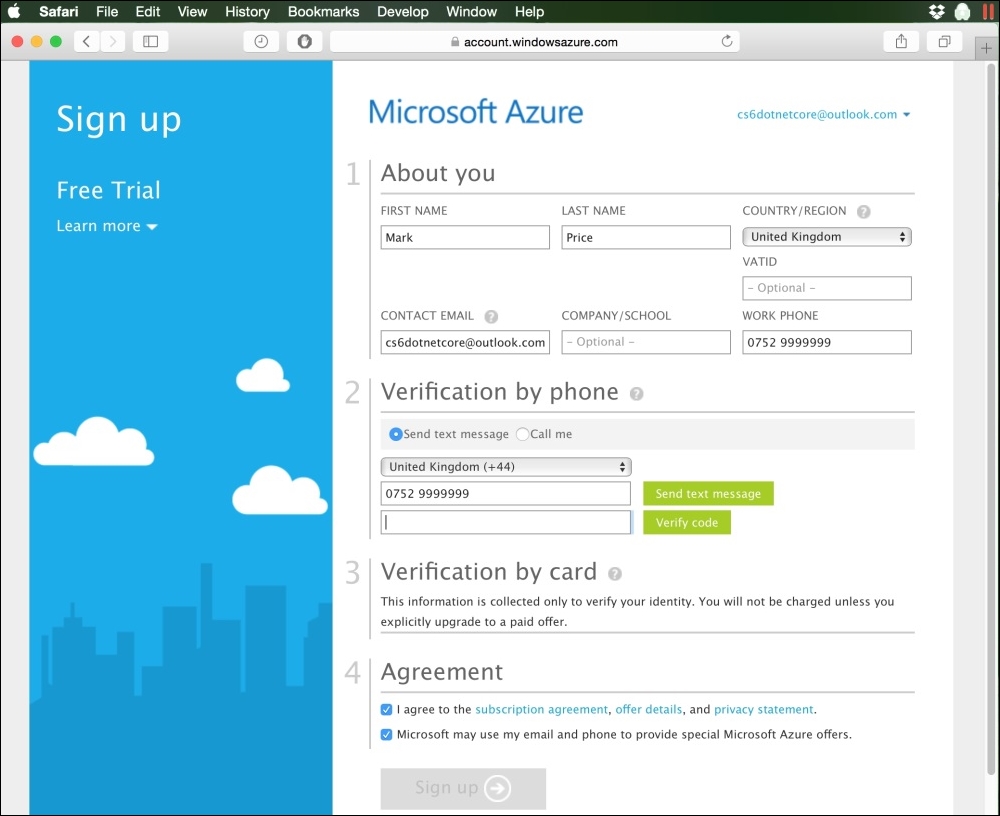The width and height of the screenshot is (1000, 816).
Task: Click the address bar showing account.windowsazure.com
Action: coord(534,41)
